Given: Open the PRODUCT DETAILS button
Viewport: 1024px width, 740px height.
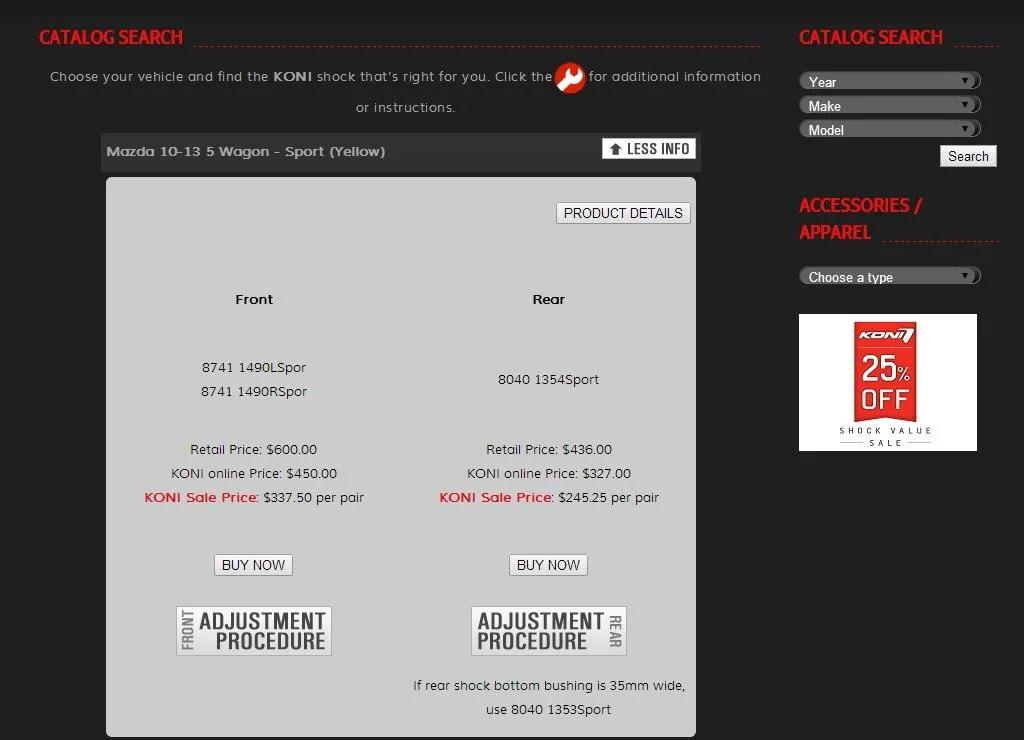Looking at the screenshot, I should tap(623, 213).
